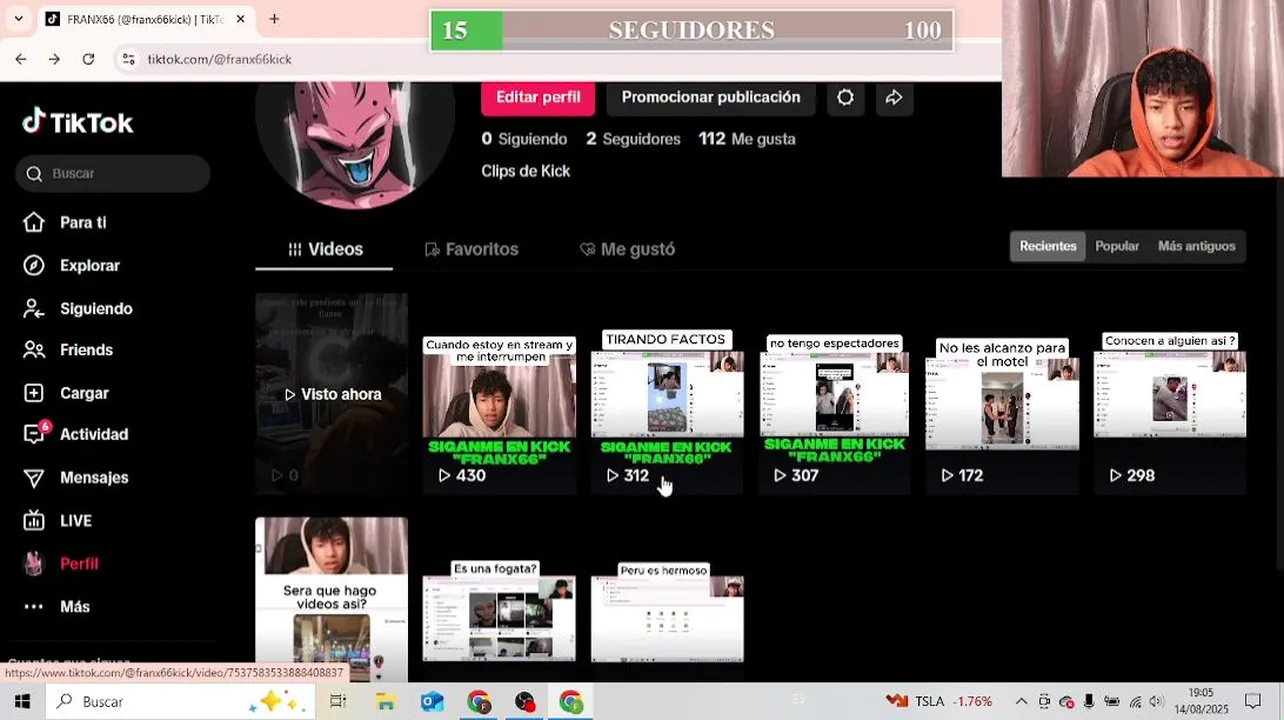The height and width of the screenshot is (720, 1284).
Task: Open Seguidores count on profile
Action: (633, 139)
